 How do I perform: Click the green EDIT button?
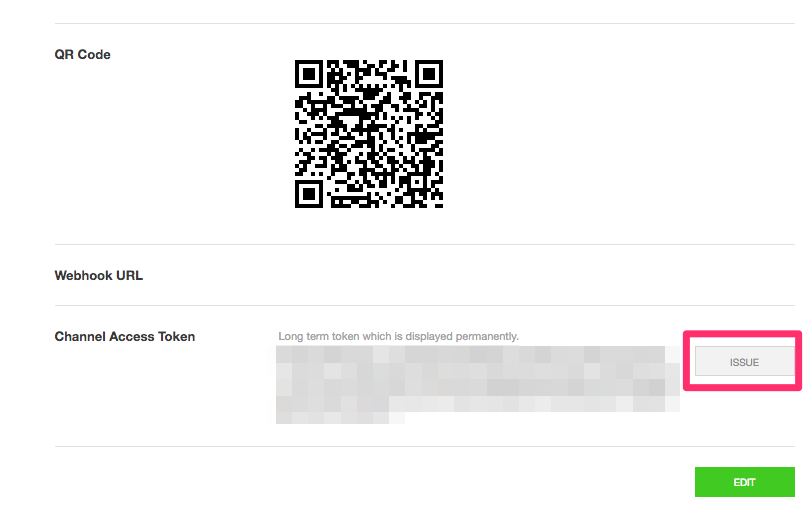[744, 482]
